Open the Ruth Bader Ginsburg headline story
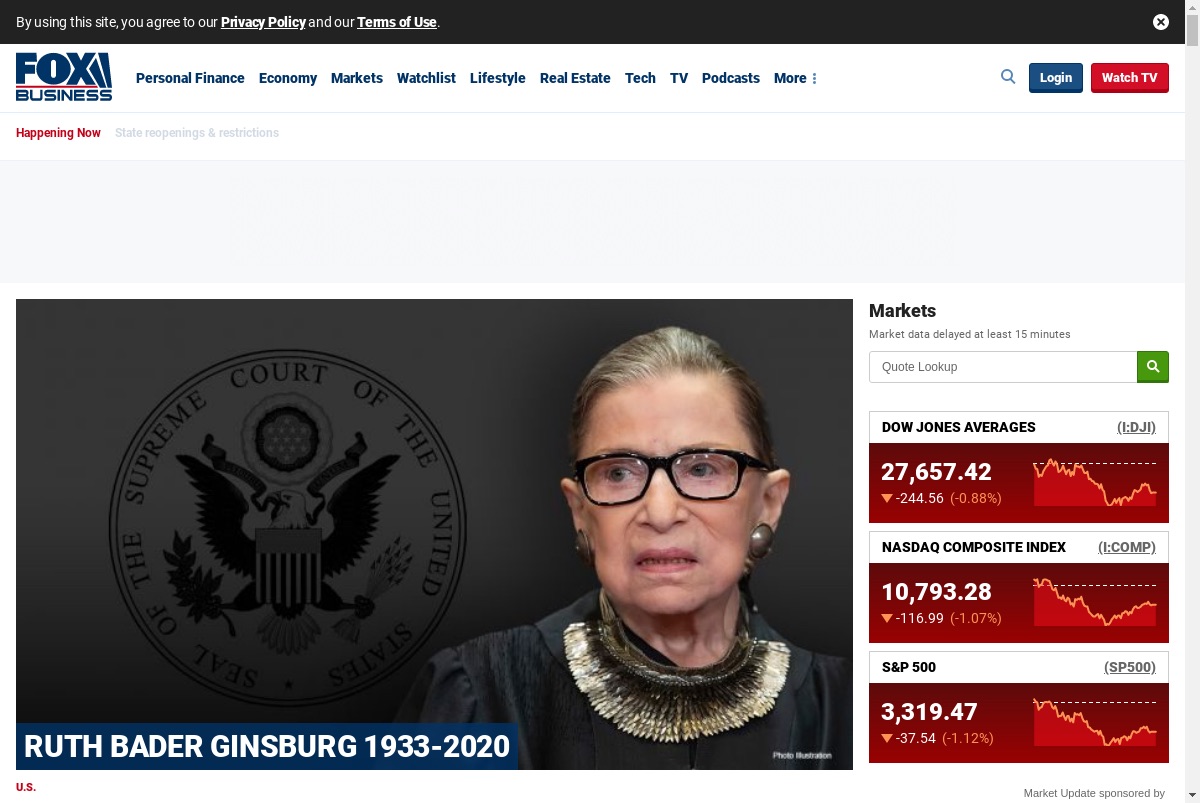This screenshot has width=1200, height=803. 266,746
